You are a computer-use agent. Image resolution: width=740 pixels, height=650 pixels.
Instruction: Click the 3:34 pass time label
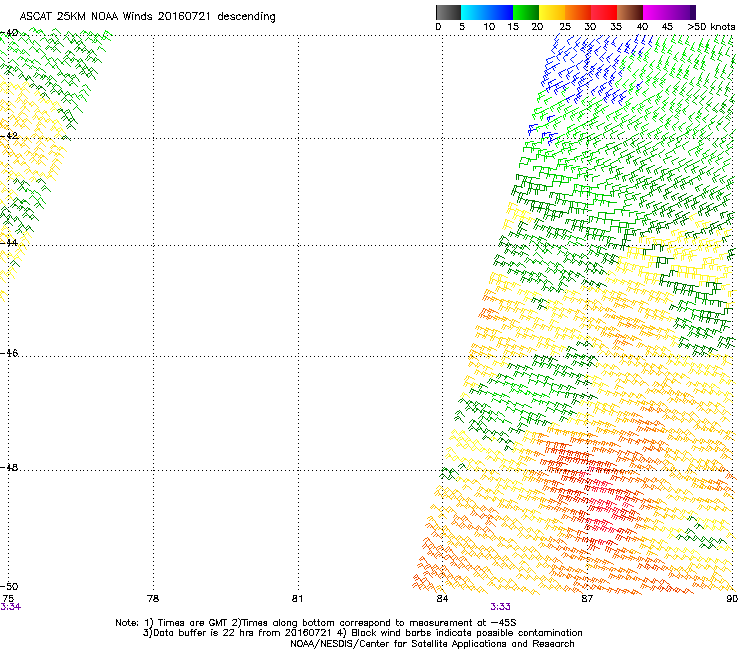click(x=10, y=607)
